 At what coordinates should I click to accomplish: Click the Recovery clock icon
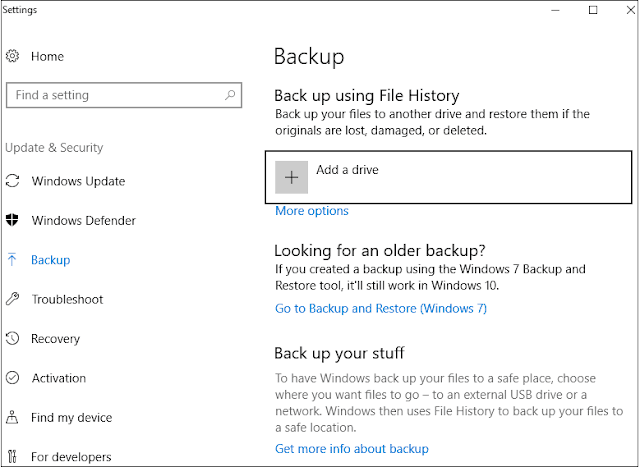[x=12, y=338]
